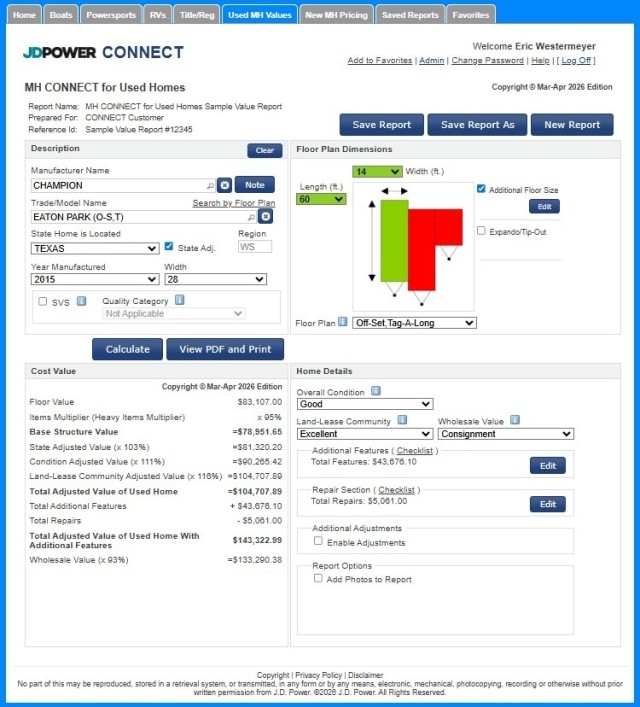Show Overall Condition info icon

click(376, 391)
